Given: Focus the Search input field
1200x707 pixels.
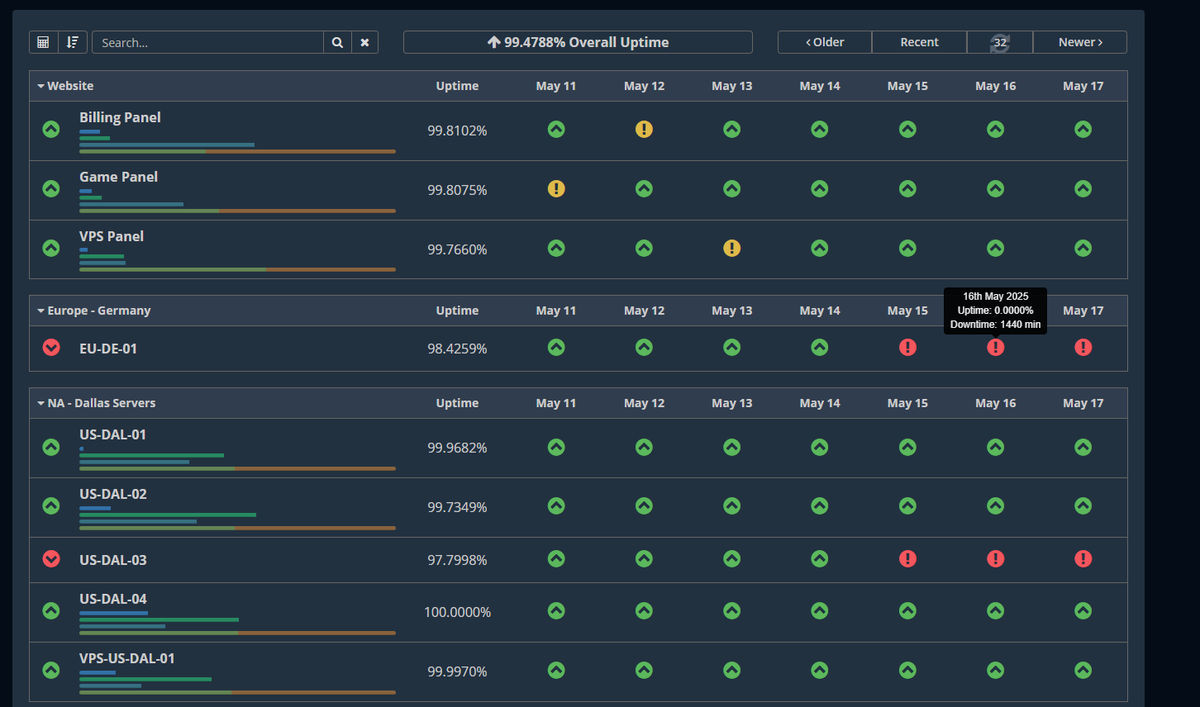Looking at the screenshot, I should pyautogui.click(x=208, y=42).
